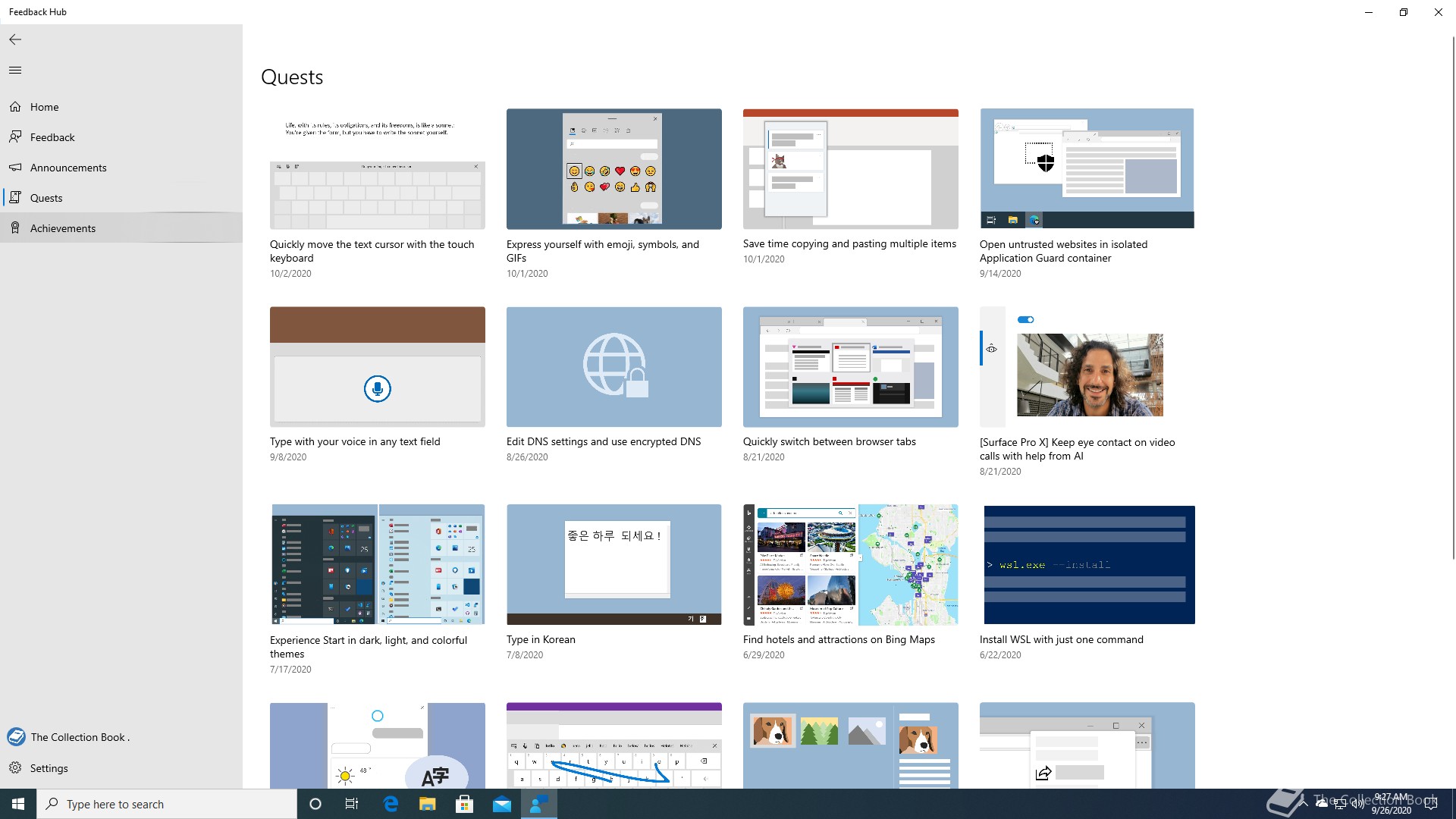The width and height of the screenshot is (1456, 819).
Task: Open The Collection Book account profile
Action: click(x=121, y=737)
